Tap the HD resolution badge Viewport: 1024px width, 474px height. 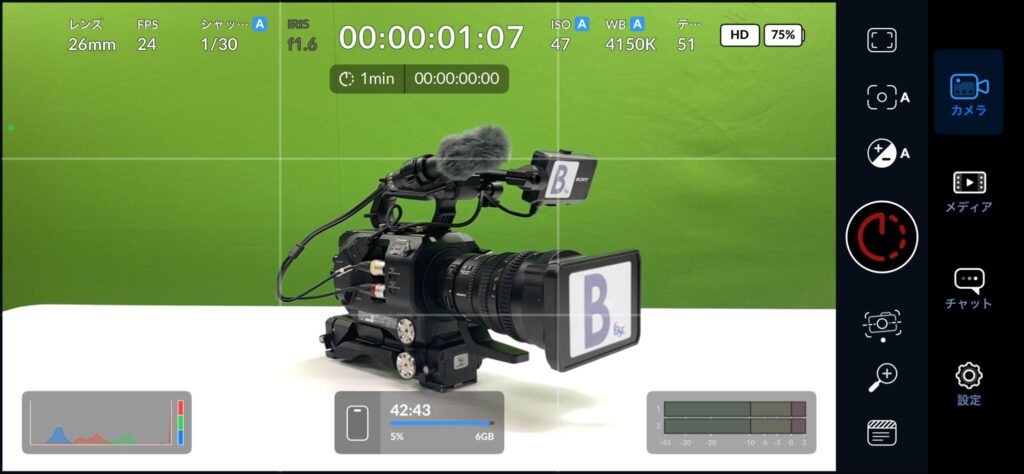(739, 35)
